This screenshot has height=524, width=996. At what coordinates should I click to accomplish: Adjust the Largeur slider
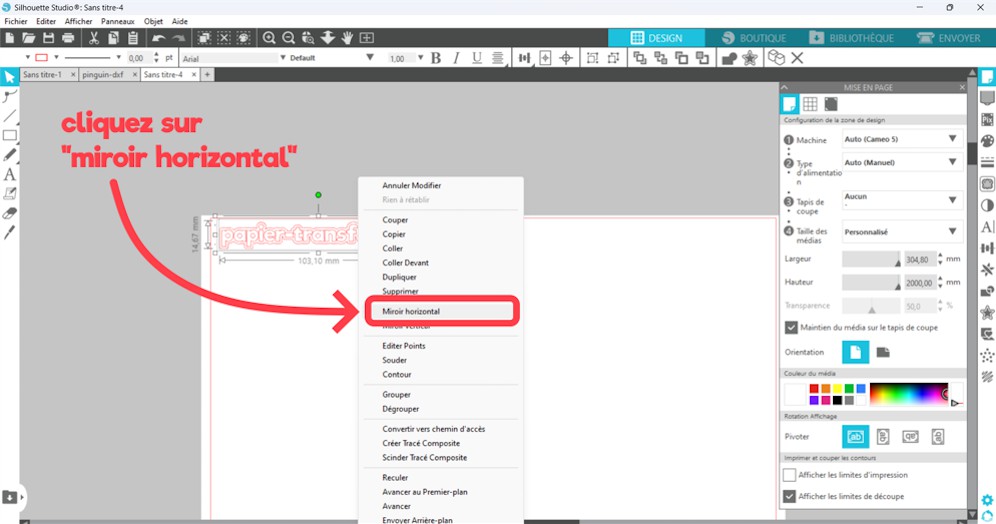point(871,259)
